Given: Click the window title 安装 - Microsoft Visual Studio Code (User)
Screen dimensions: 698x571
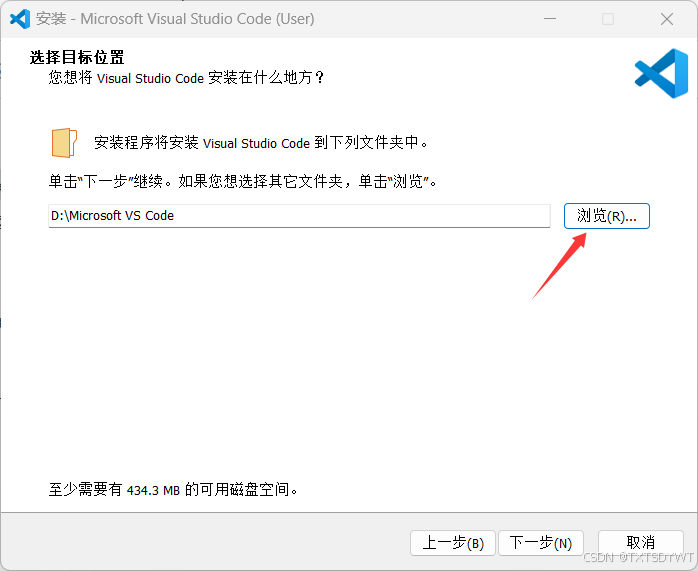Looking at the screenshot, I should (175, 19).
